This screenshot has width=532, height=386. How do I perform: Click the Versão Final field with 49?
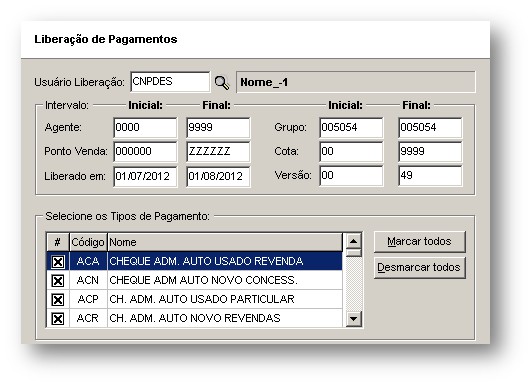(430, 176)
